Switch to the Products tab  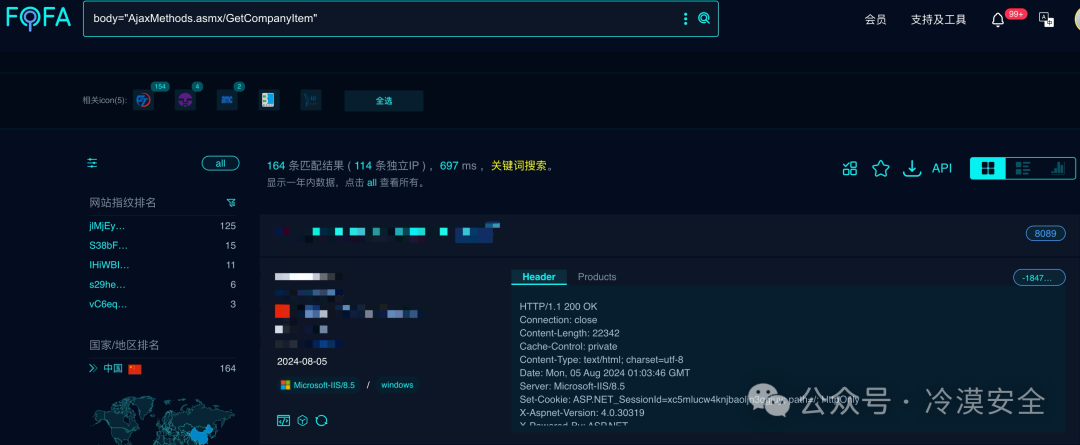(596, 277)
